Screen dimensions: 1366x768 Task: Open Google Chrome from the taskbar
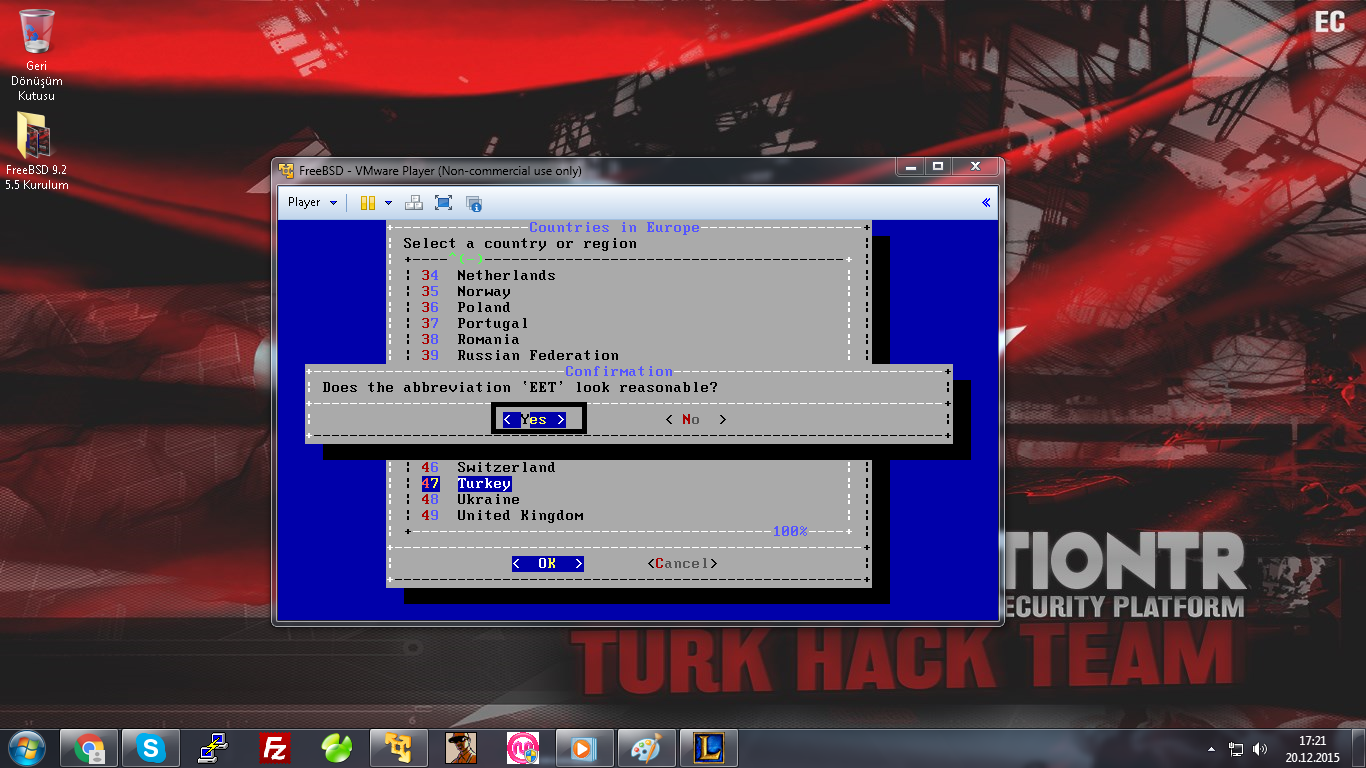pos(89,748)
